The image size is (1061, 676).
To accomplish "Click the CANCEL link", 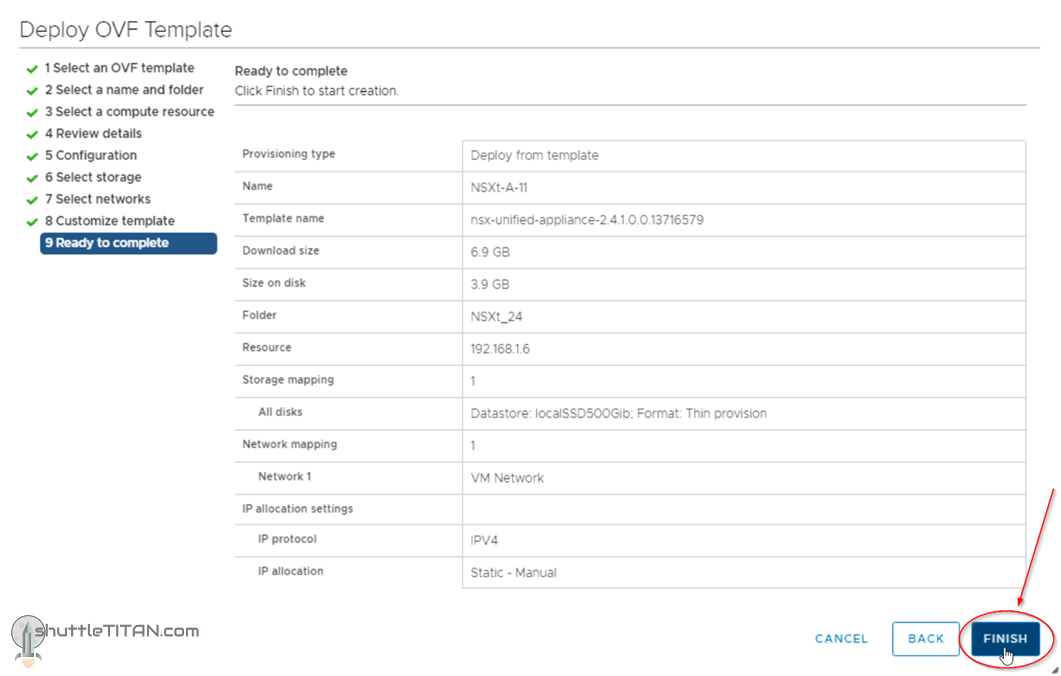I will click(841, 639).
